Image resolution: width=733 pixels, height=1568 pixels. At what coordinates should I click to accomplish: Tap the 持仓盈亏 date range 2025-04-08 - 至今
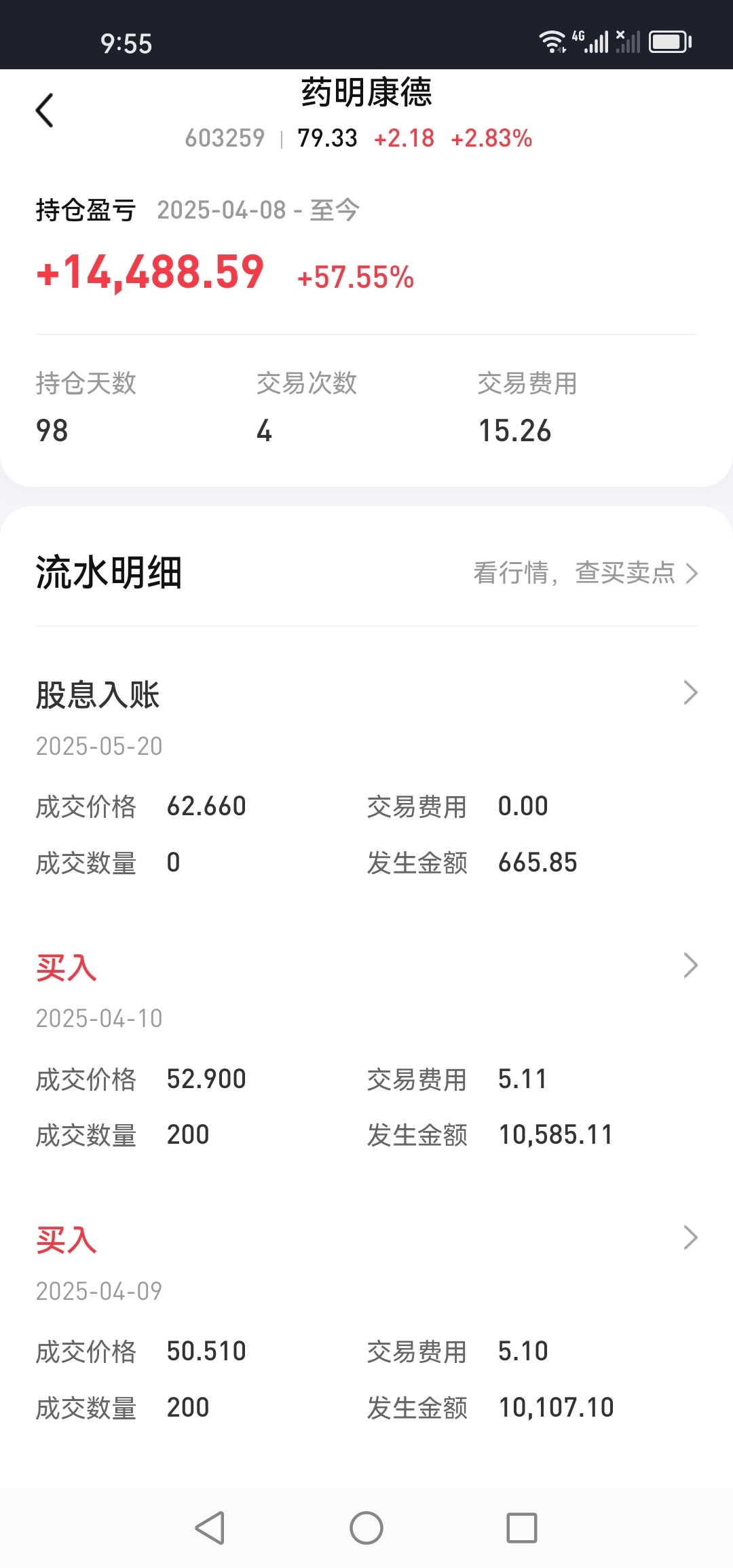[x=258, y=210]
